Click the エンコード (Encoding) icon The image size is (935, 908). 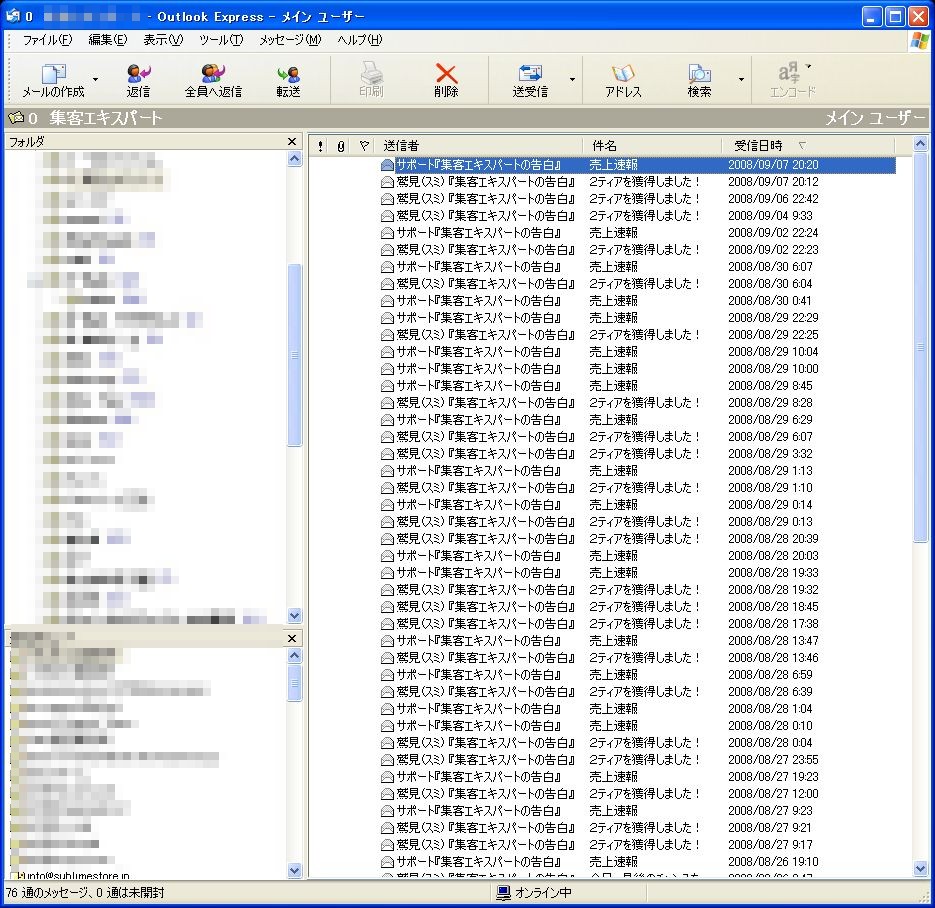tap(792, 80)
